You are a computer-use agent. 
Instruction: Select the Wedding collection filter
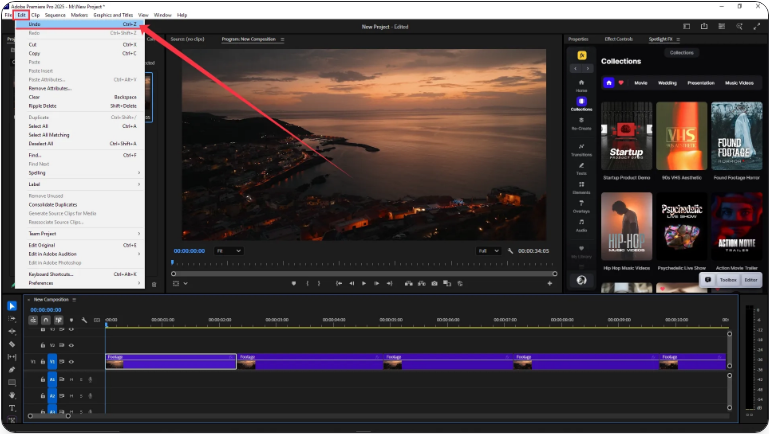point(668,83)
